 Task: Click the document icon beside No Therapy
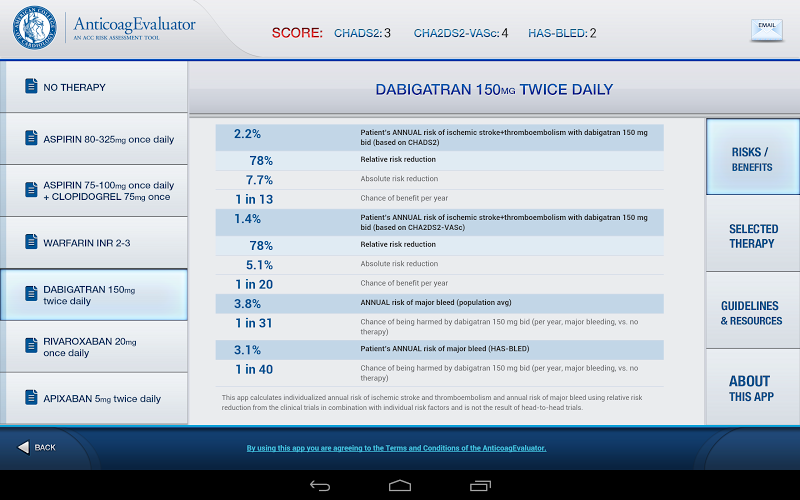tap(31, 86)
